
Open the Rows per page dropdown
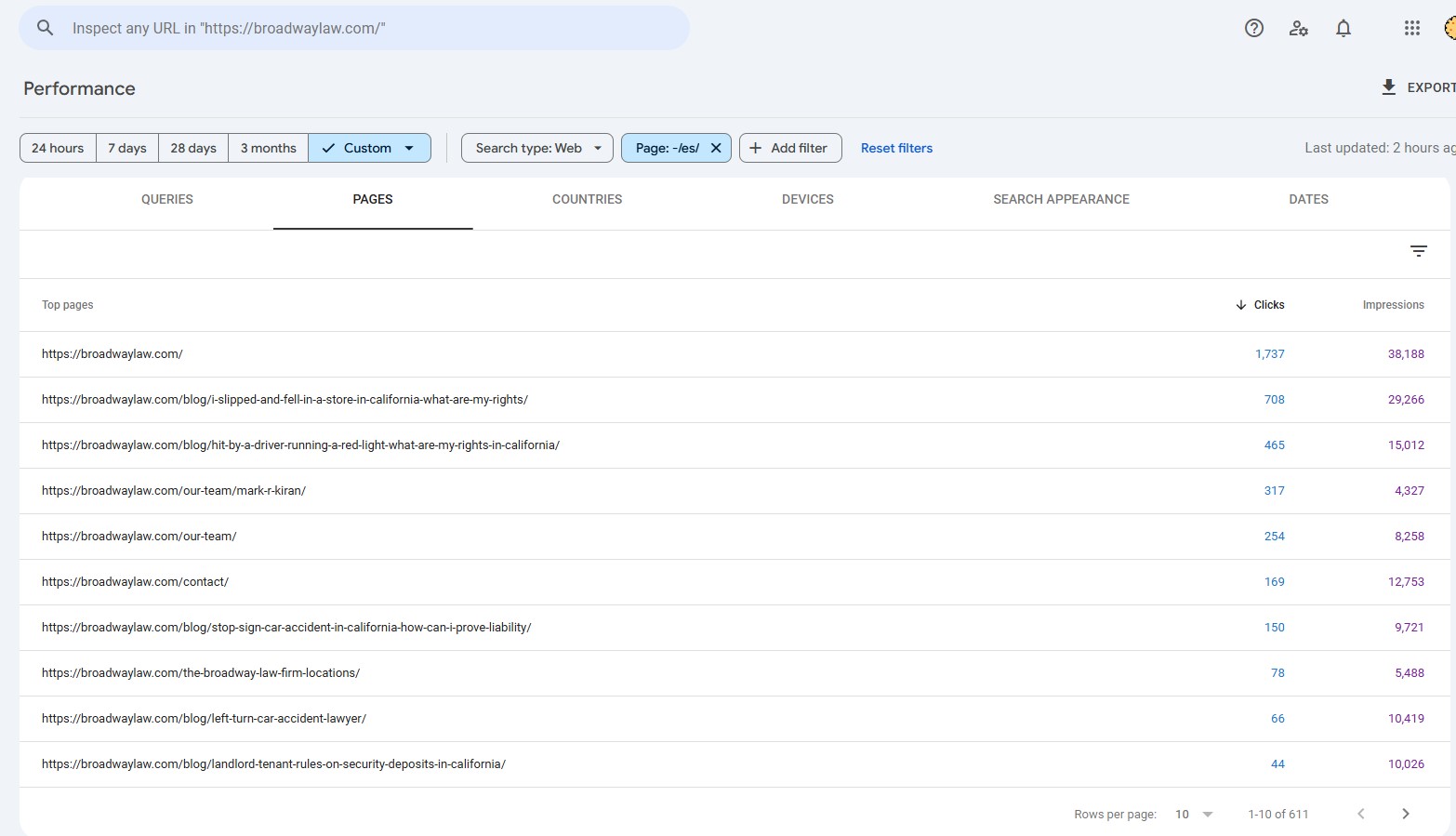pyautogui.click(x=1194, y=814)
